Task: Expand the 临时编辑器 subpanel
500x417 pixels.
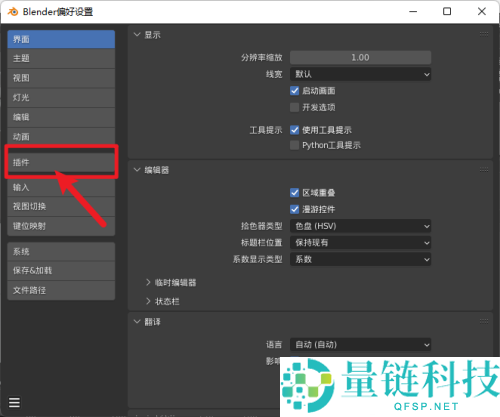Action: click(148, 283)
